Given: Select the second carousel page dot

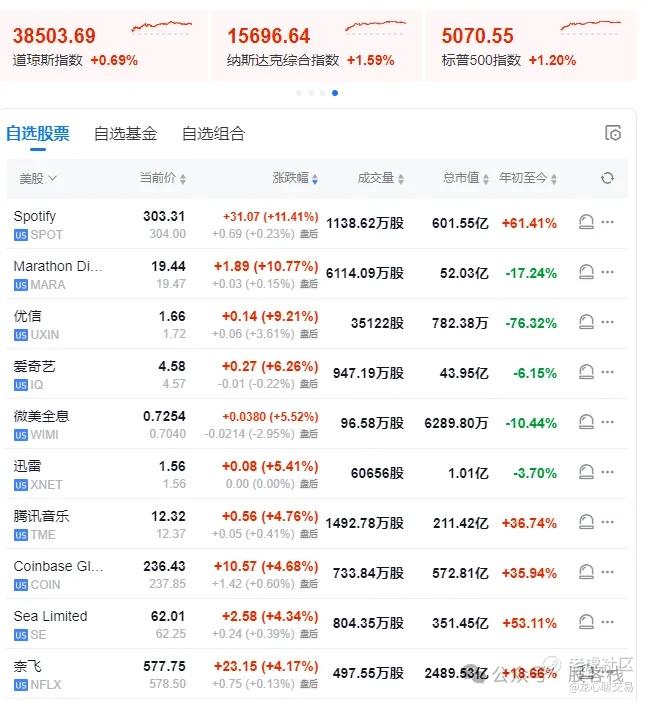Looking at the screenshot, I should point(311,93).
